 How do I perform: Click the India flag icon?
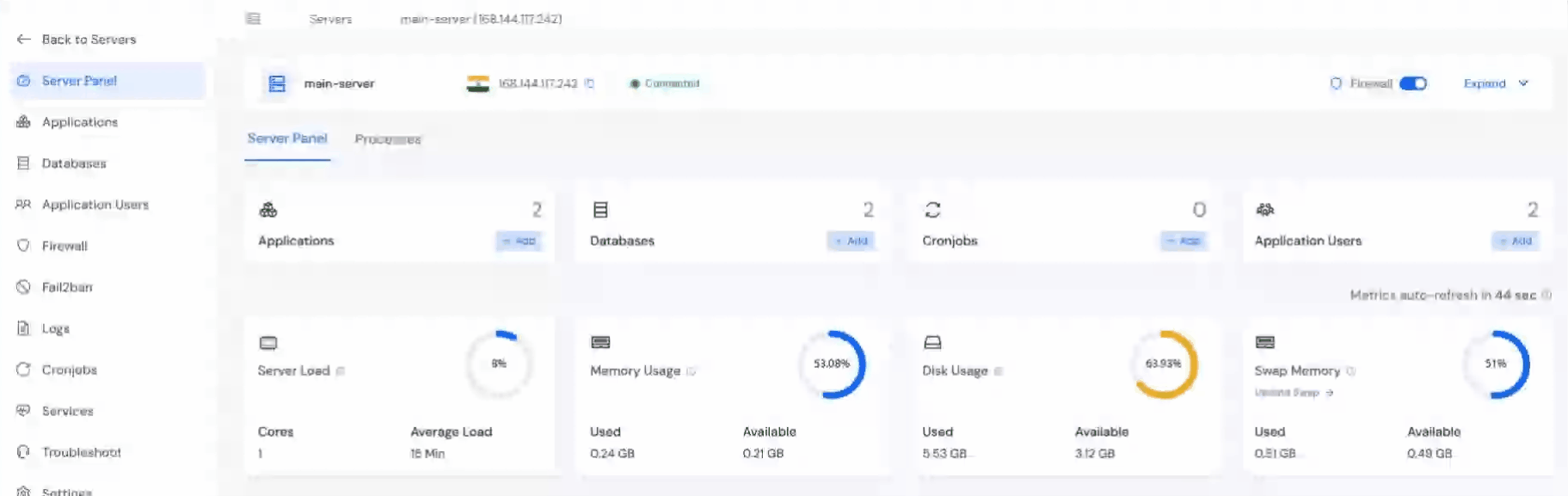(x=478, y=83)
